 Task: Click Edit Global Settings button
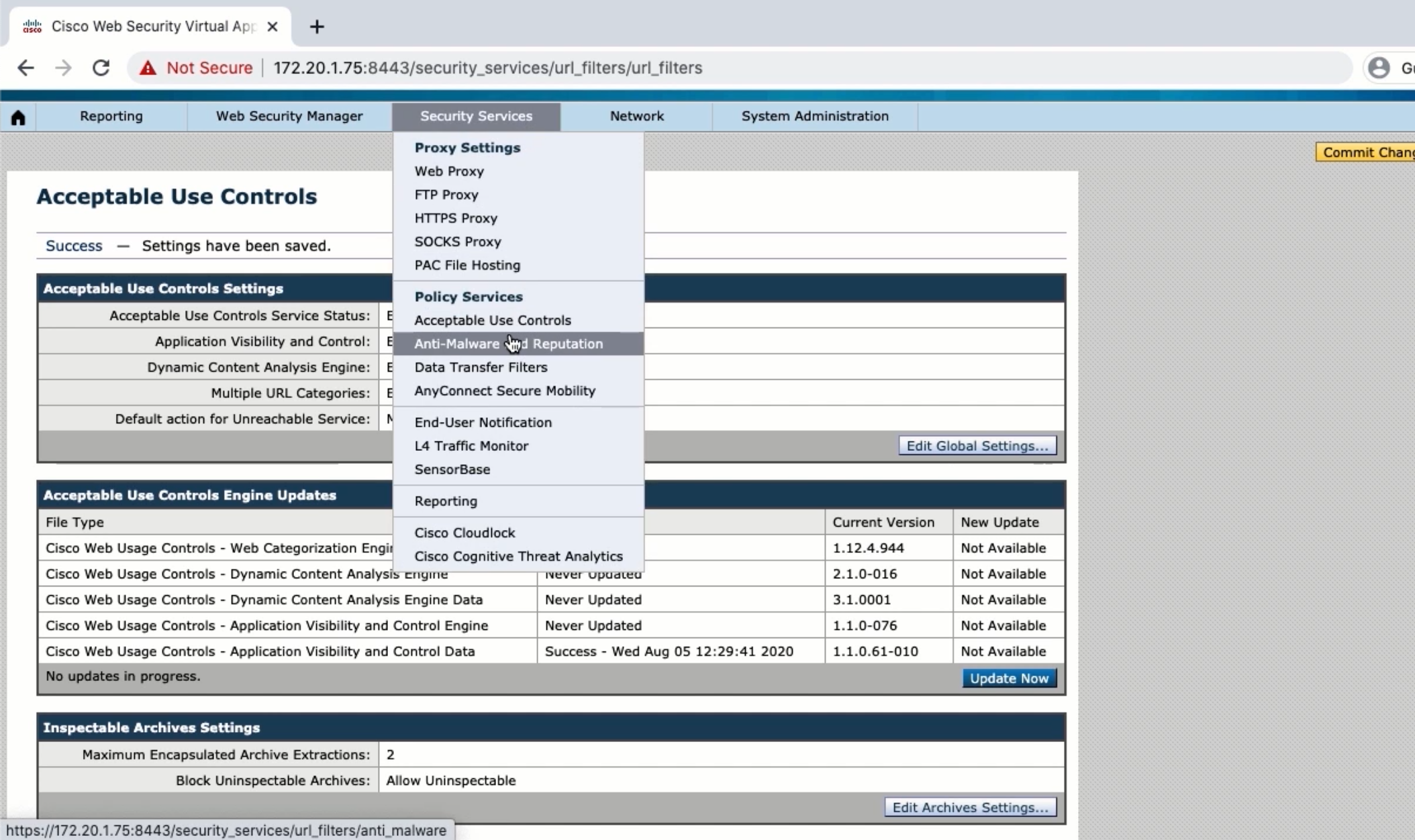point(977,445)
